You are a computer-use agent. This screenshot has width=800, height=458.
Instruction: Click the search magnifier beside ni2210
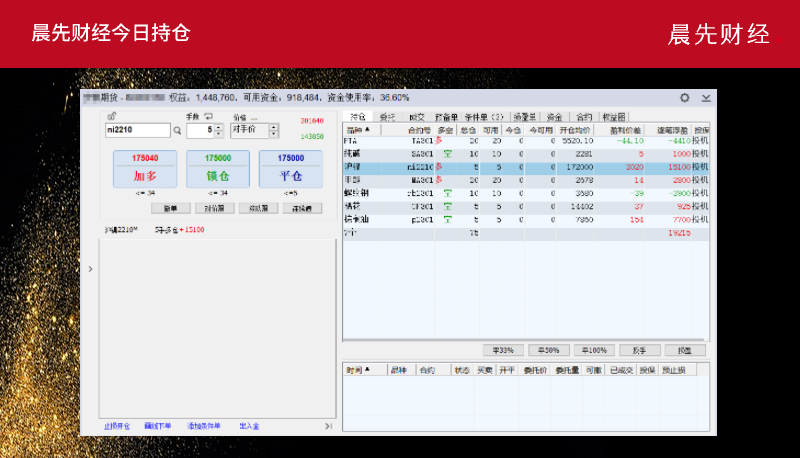point(178,130)
